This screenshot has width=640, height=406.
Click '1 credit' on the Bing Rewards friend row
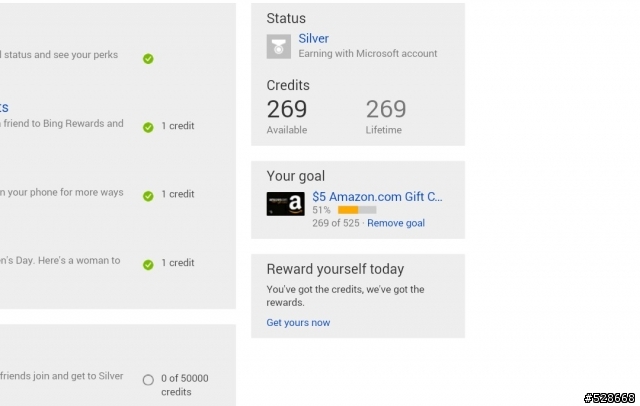178,126
